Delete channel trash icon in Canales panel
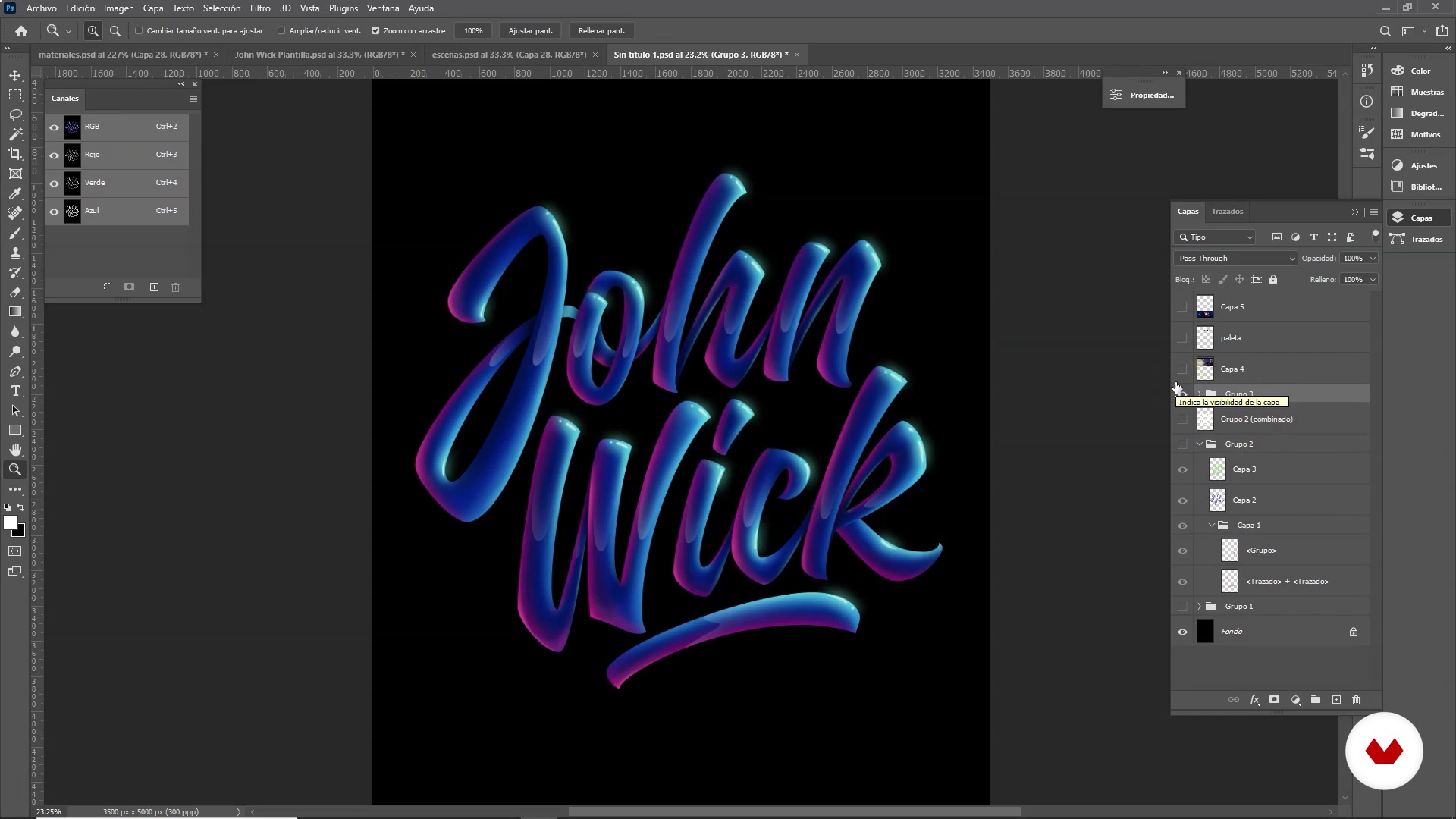The image size is (1456, 819). (176, 287)
